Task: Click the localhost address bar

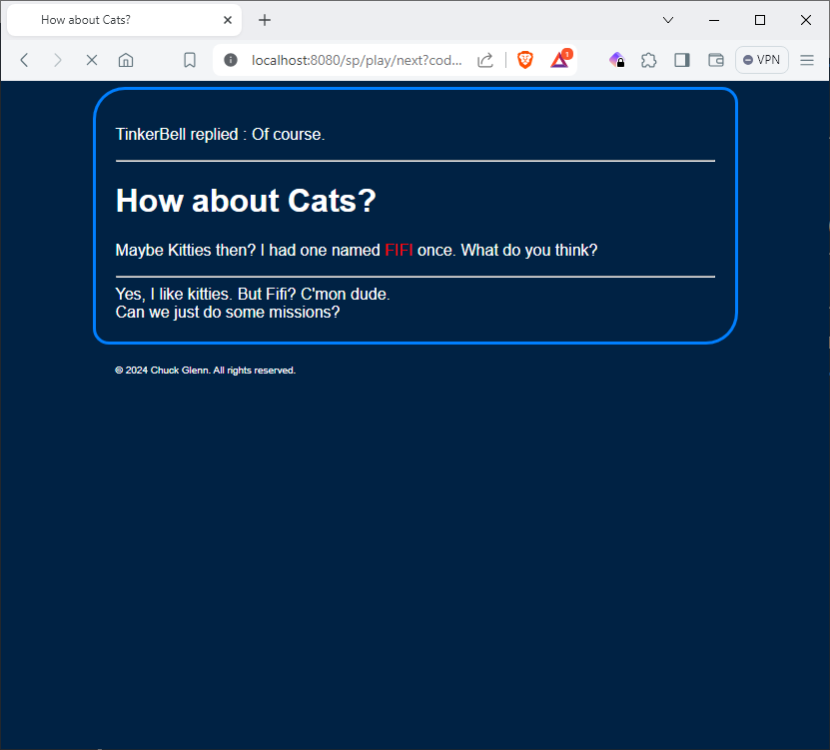Action: pos(355,60)
